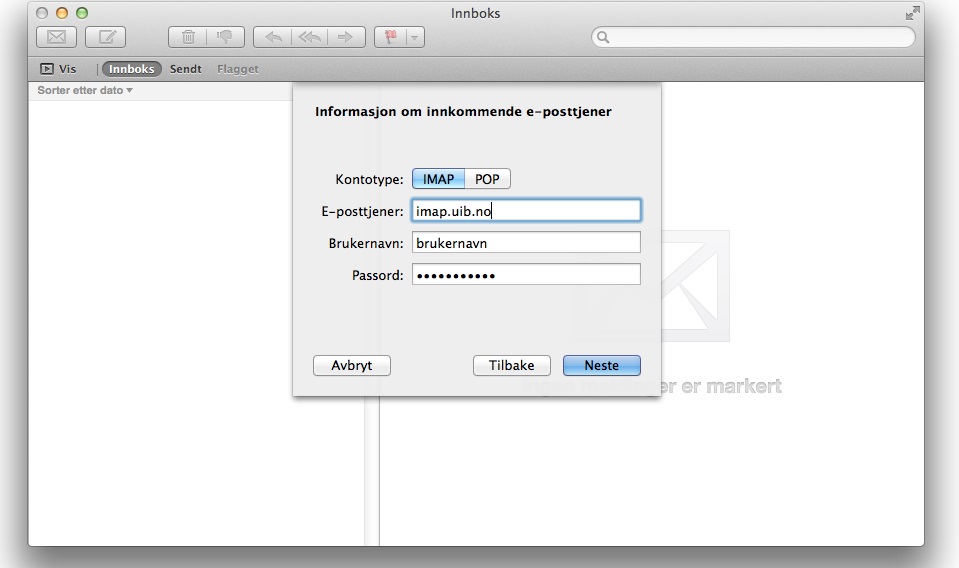Click the Reply arrow icon

[x=273, y=37]
